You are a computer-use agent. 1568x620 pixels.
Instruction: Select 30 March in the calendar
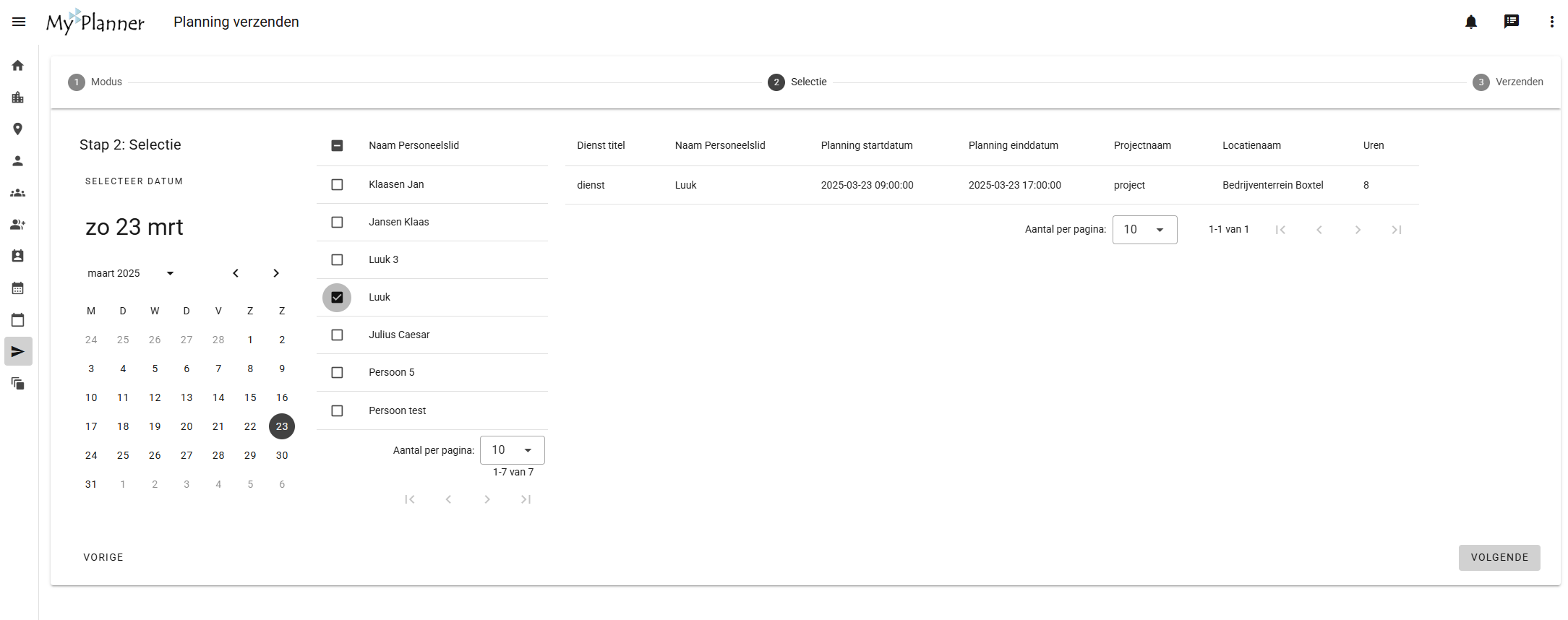[282, 456]
